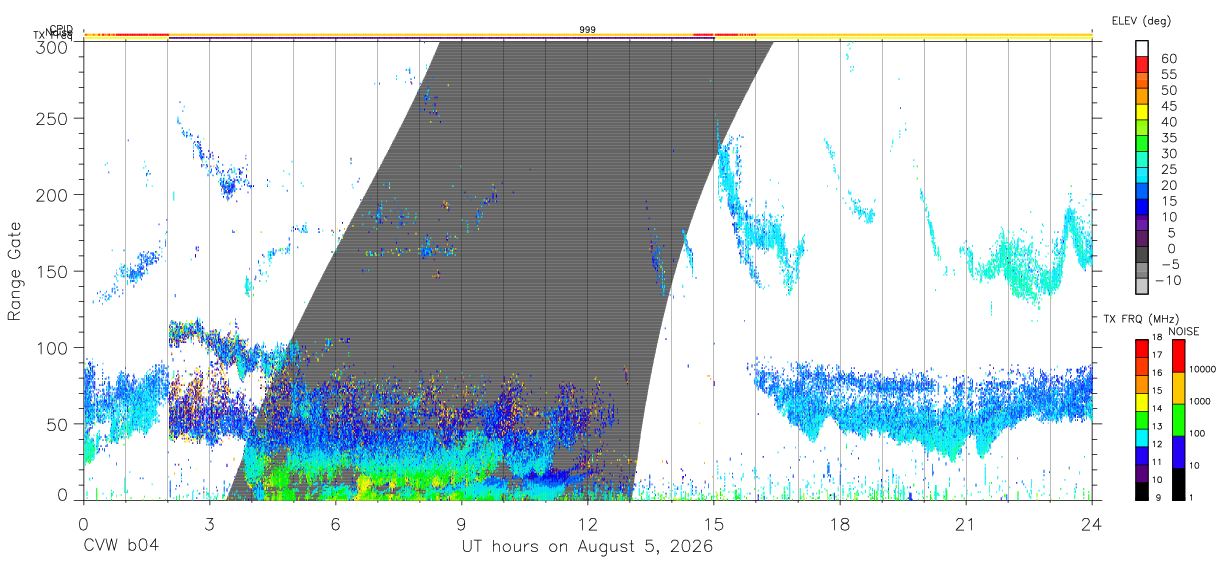Pick the black TX FRQ swatch between 9 and 10
1228x567 pixels.
point(1142,489)
